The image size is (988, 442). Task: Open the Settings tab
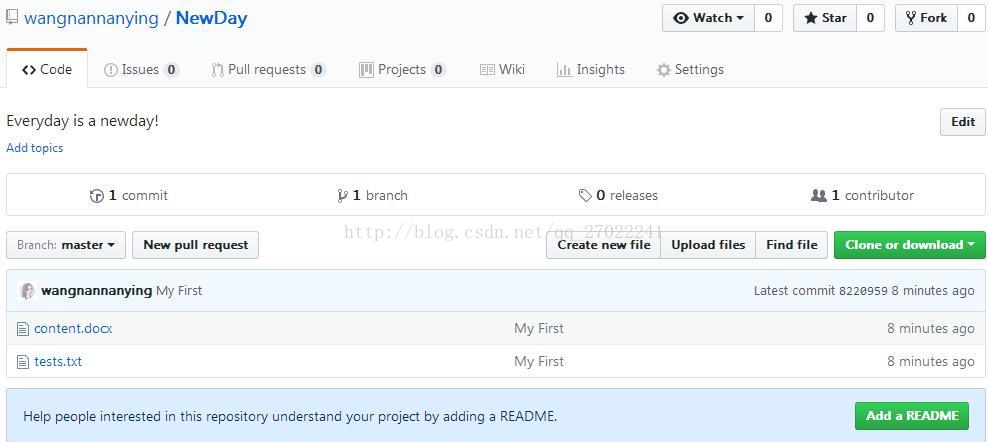pos(690,69)
